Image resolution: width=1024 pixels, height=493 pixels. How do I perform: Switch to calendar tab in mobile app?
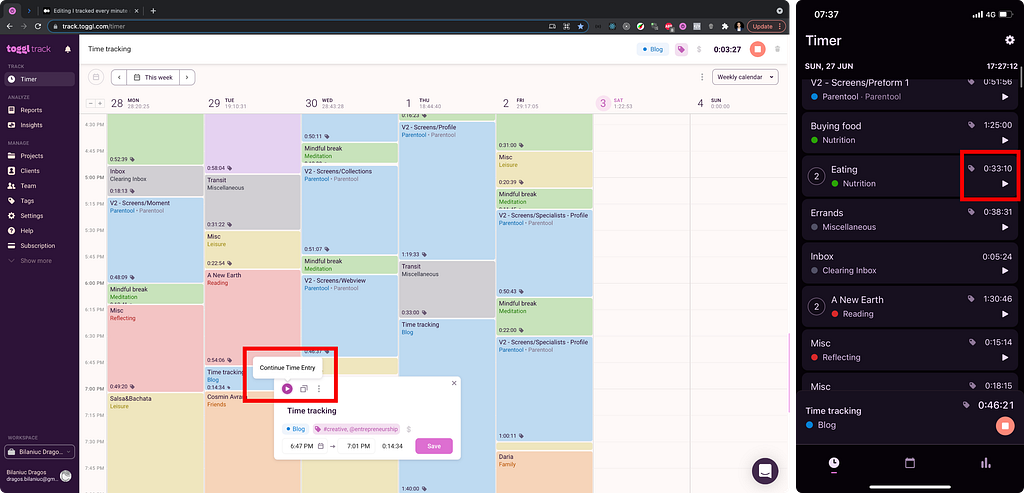[909, 463]
